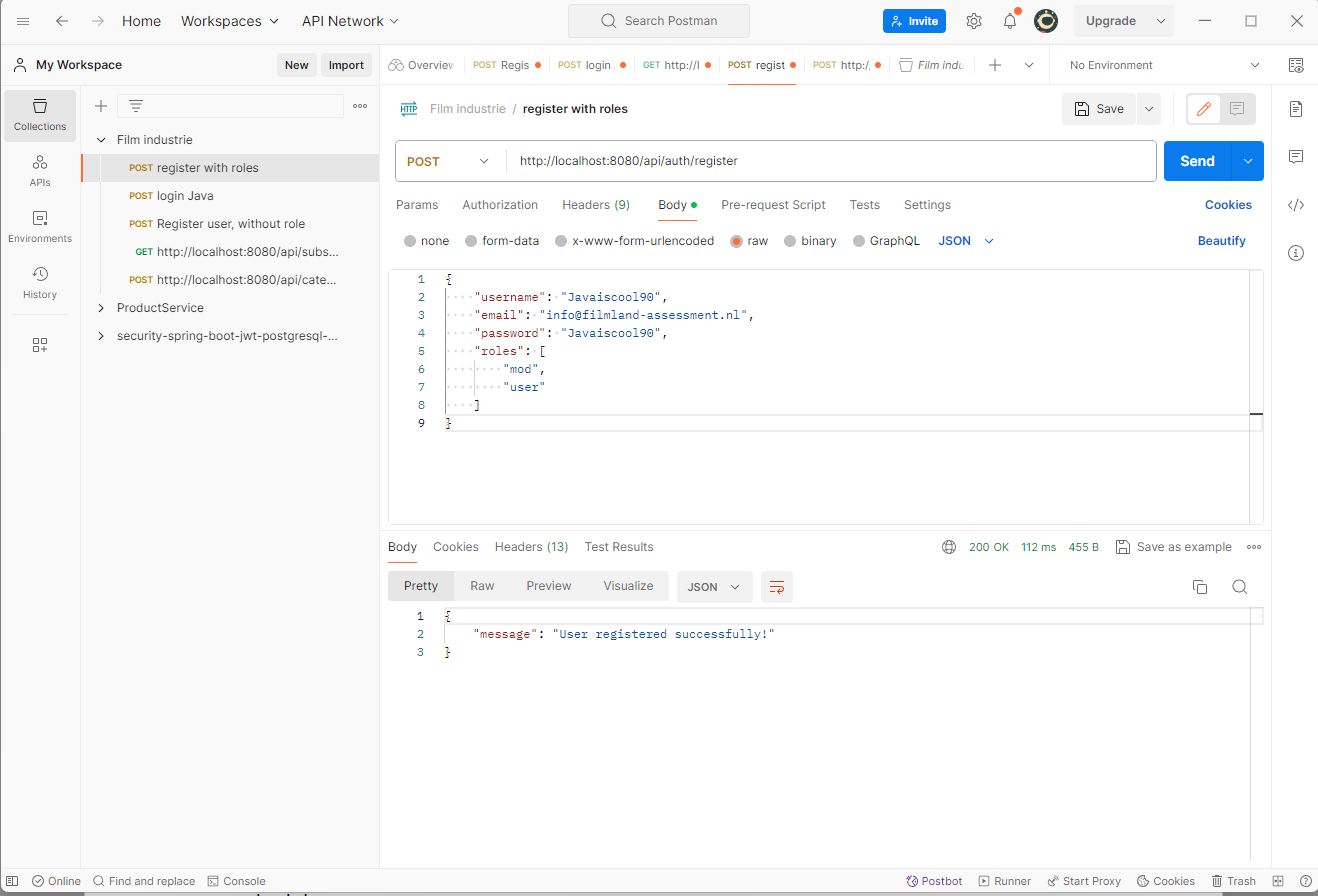Image resolution: width=1318 pixels, height=896 pixels.
Task: Save the request
Action: 1099,109
